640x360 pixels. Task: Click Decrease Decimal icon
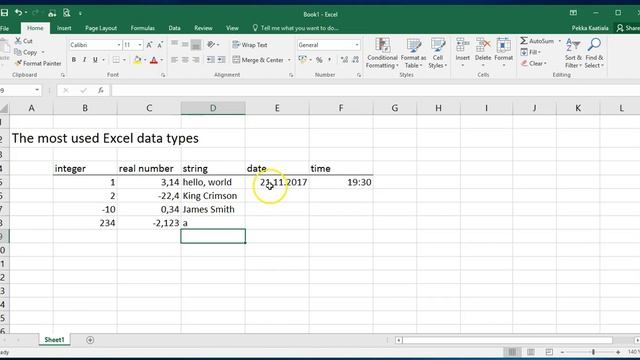[x=356, y=60]
